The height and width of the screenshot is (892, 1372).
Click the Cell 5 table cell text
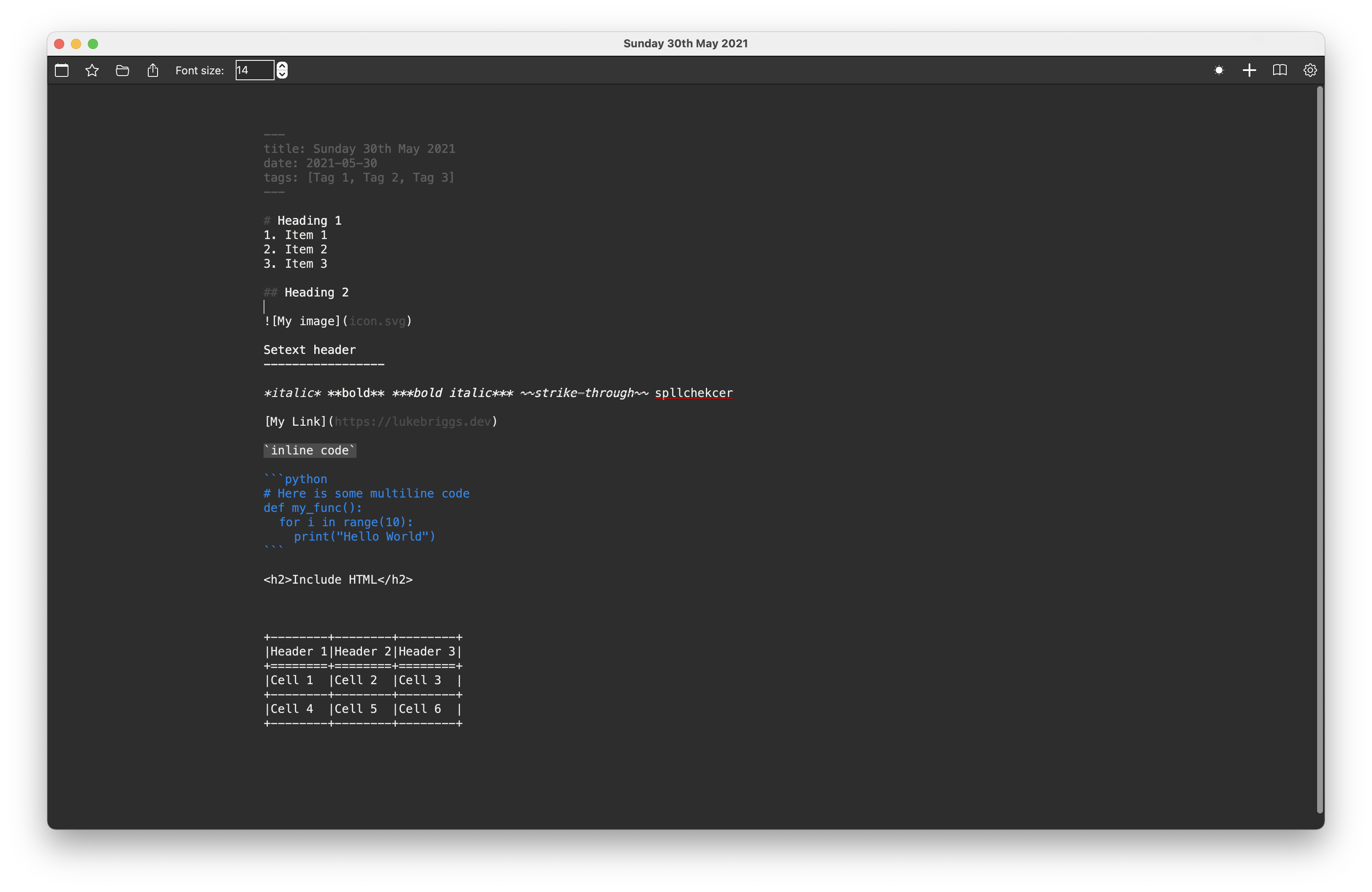(x=356, y=710)
